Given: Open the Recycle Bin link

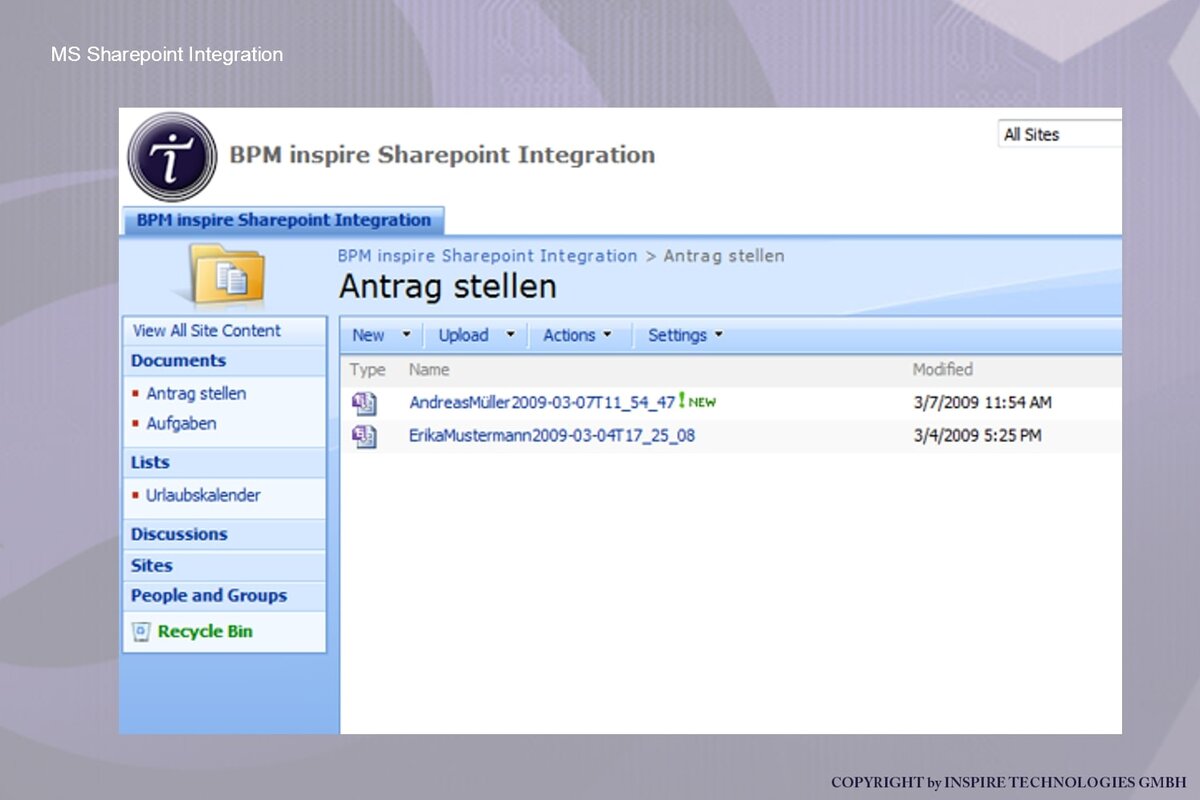Looking at the screenshot, I should [205, 631].
